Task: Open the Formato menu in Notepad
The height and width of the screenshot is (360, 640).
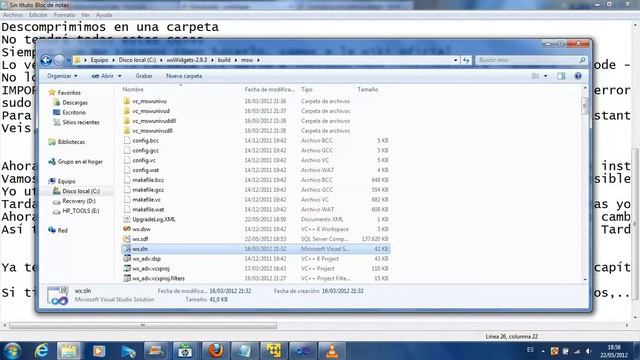Action: point(64,15)
